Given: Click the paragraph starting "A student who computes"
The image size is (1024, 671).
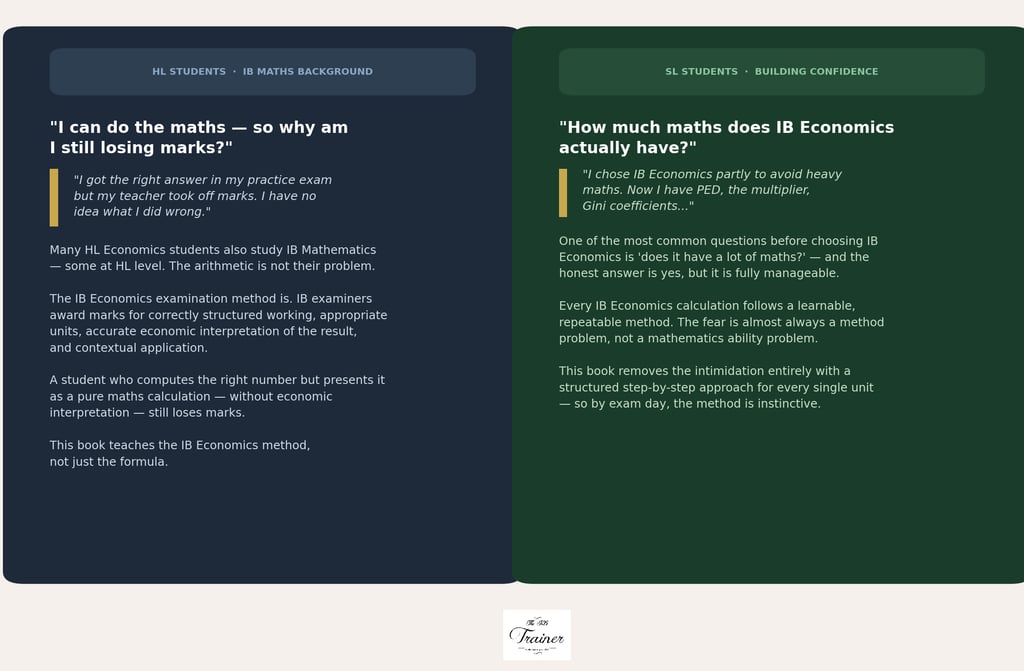Looking at the screenshot, I should click(217, 396).
